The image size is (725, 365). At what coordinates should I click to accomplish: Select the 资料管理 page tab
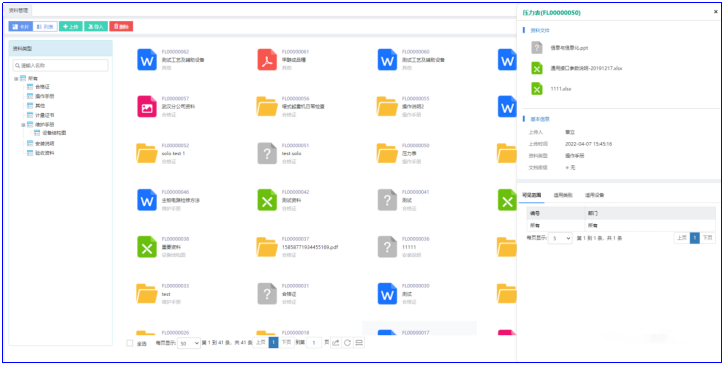[x=18, y=10]
